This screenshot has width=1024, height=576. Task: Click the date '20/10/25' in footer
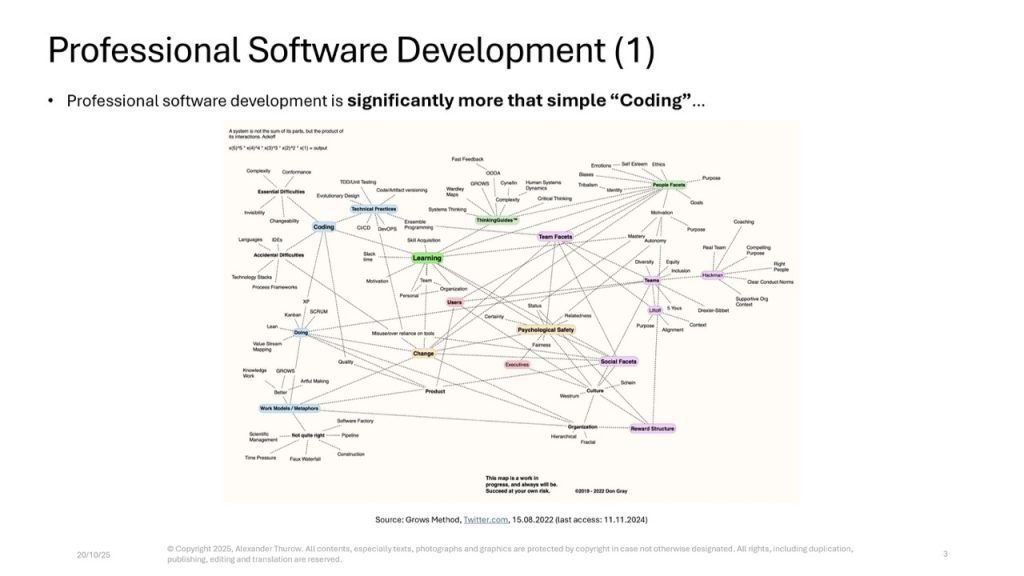(x=91, y=553)
